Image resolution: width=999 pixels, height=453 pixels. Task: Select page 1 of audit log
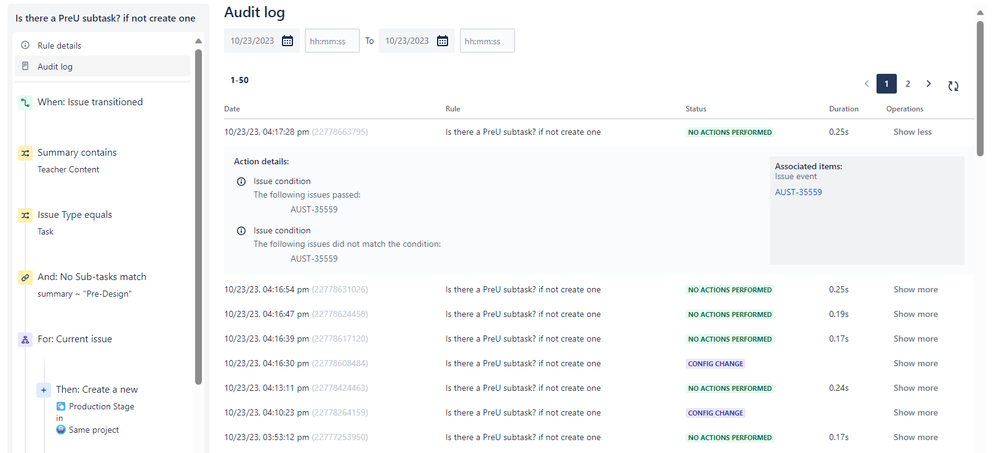(x=886, y=83)
